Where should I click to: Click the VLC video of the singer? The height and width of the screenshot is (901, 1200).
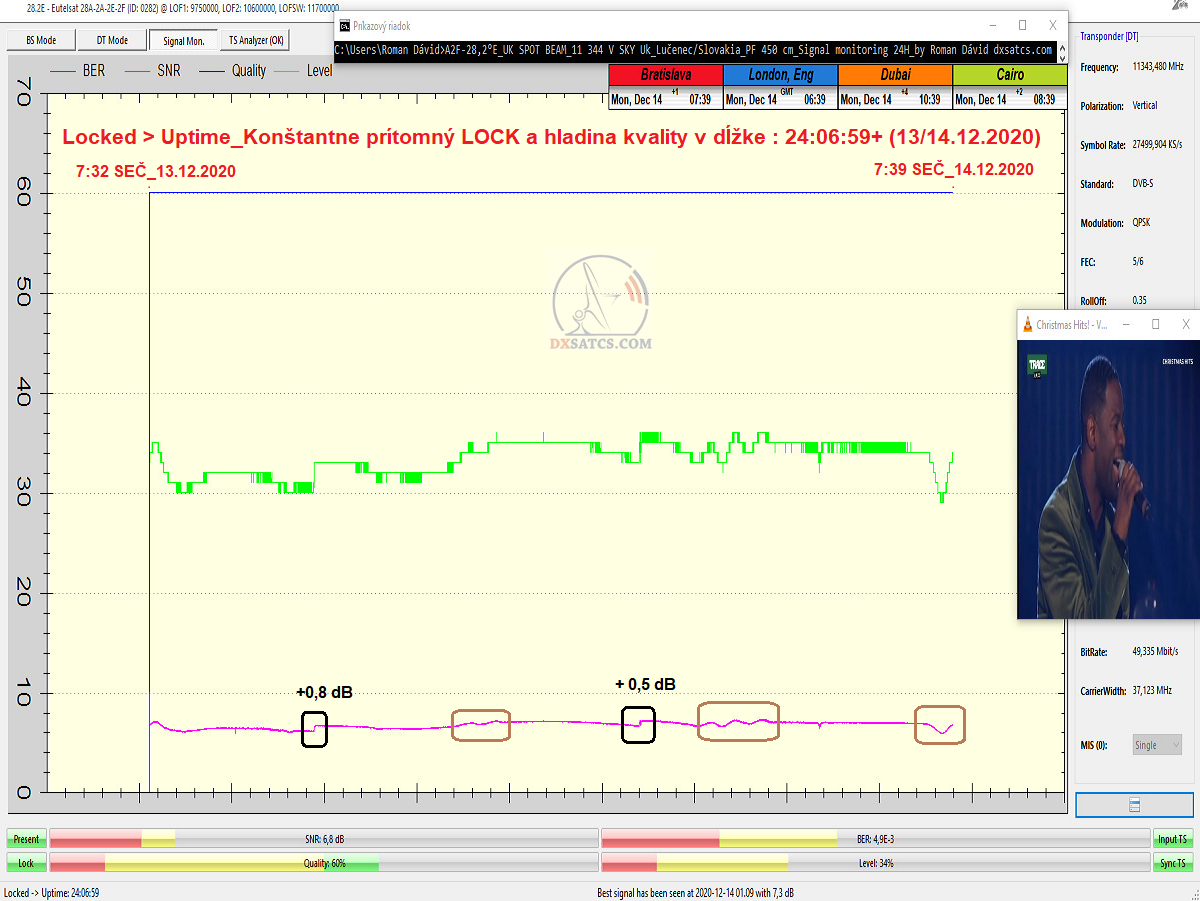1108,480
